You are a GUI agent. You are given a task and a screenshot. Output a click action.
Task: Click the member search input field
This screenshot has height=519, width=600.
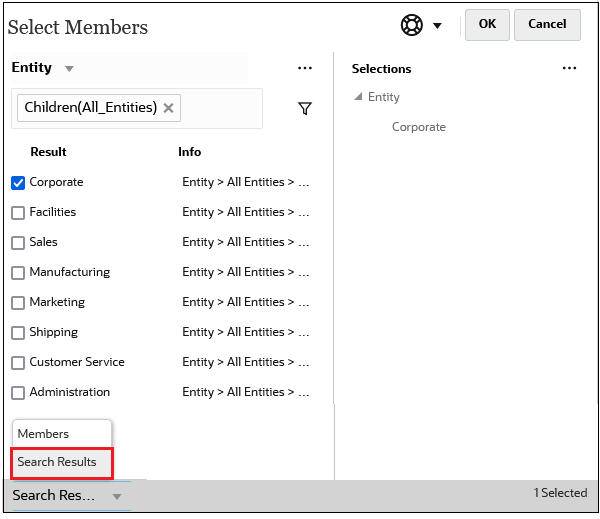coord(220,108)
